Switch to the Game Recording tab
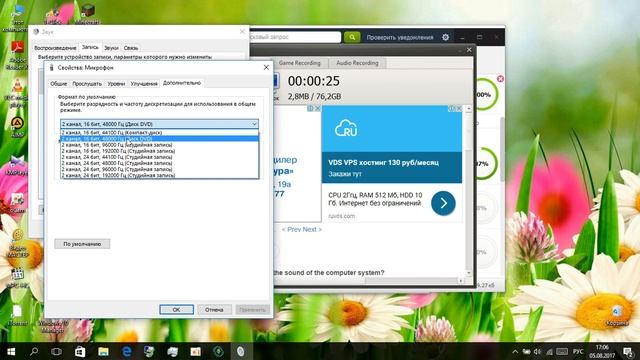This screenshot has width=640, height=360. pyautogui.click(x=300, y=63)
